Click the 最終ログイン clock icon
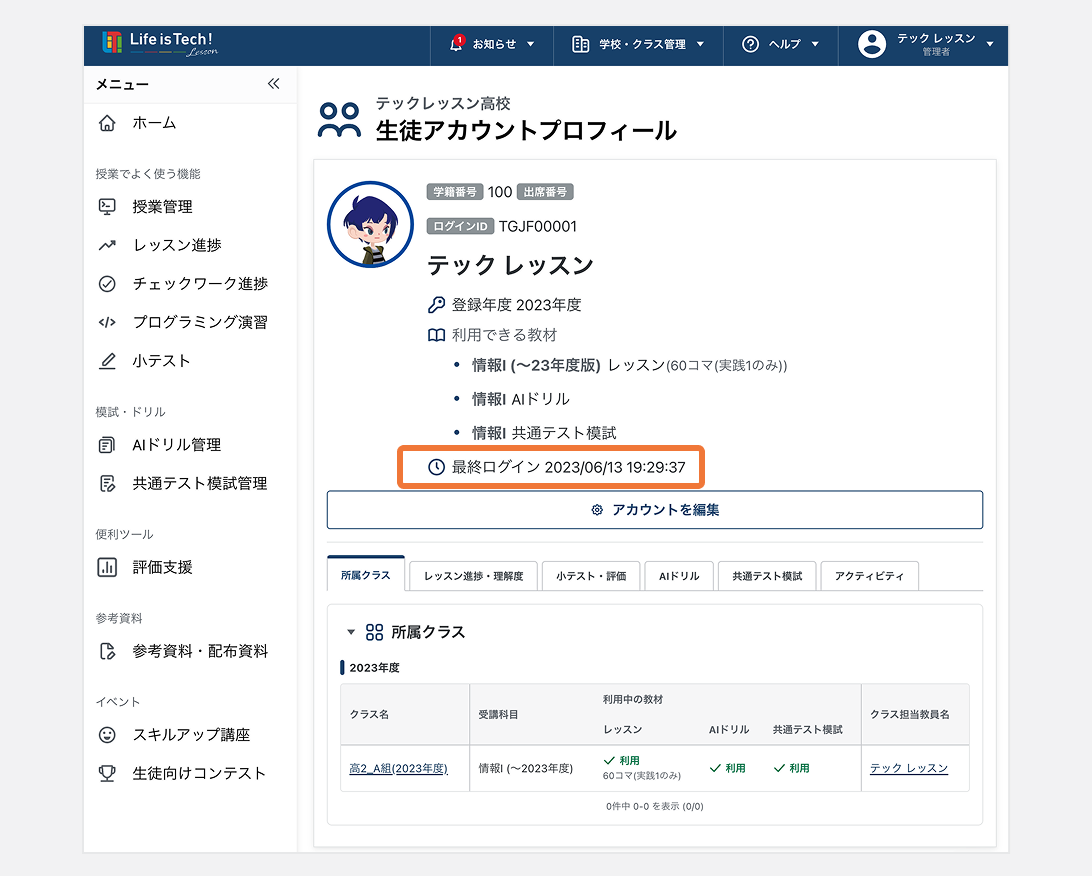1092x876 pixels. 436,467
